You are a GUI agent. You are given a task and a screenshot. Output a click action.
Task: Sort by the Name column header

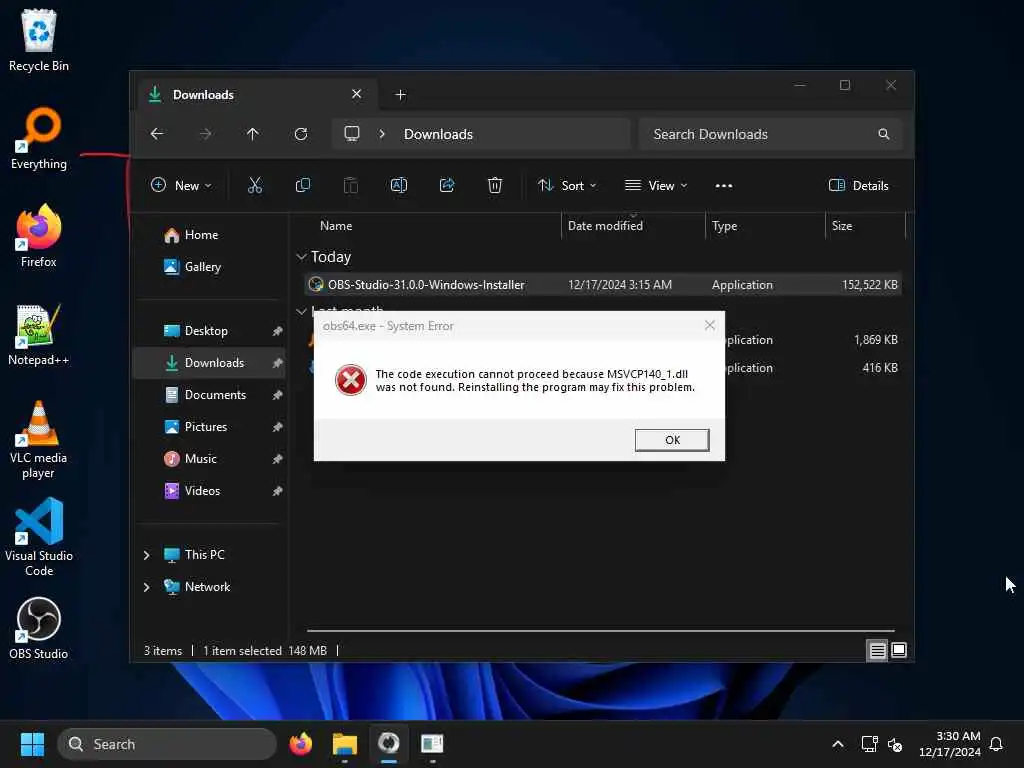tap(336, 226)
